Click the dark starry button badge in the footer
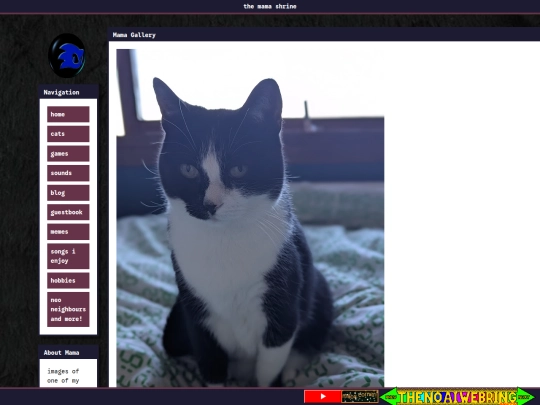Image resolution: width=540 pixels, height=405 pixels. [x=360, y=396]
